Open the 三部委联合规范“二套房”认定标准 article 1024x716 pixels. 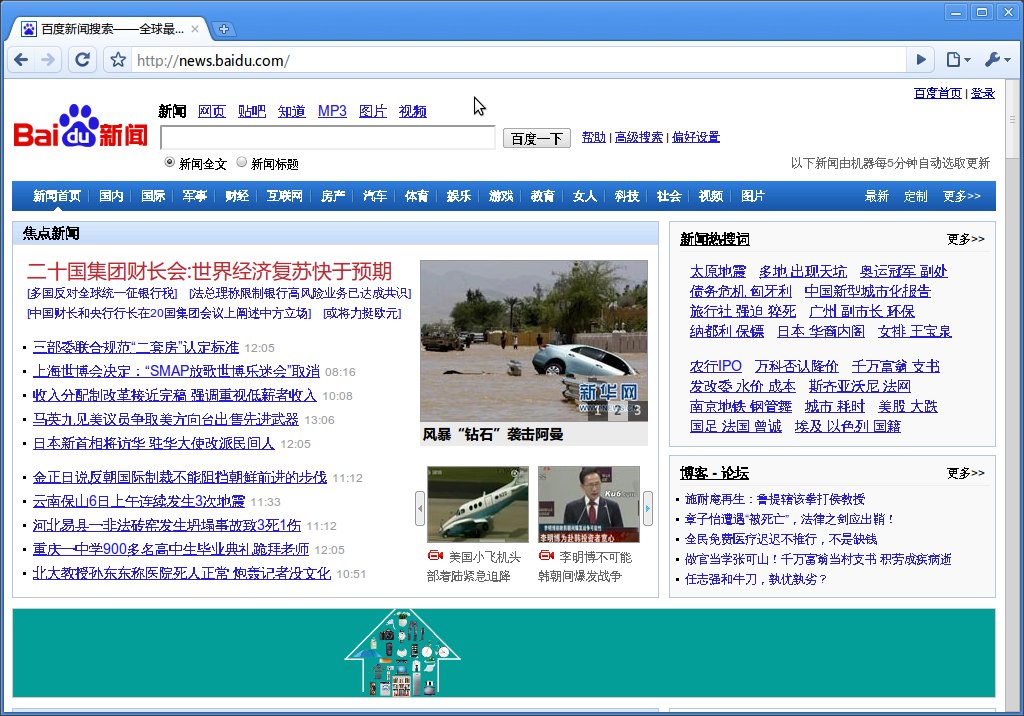136,347
